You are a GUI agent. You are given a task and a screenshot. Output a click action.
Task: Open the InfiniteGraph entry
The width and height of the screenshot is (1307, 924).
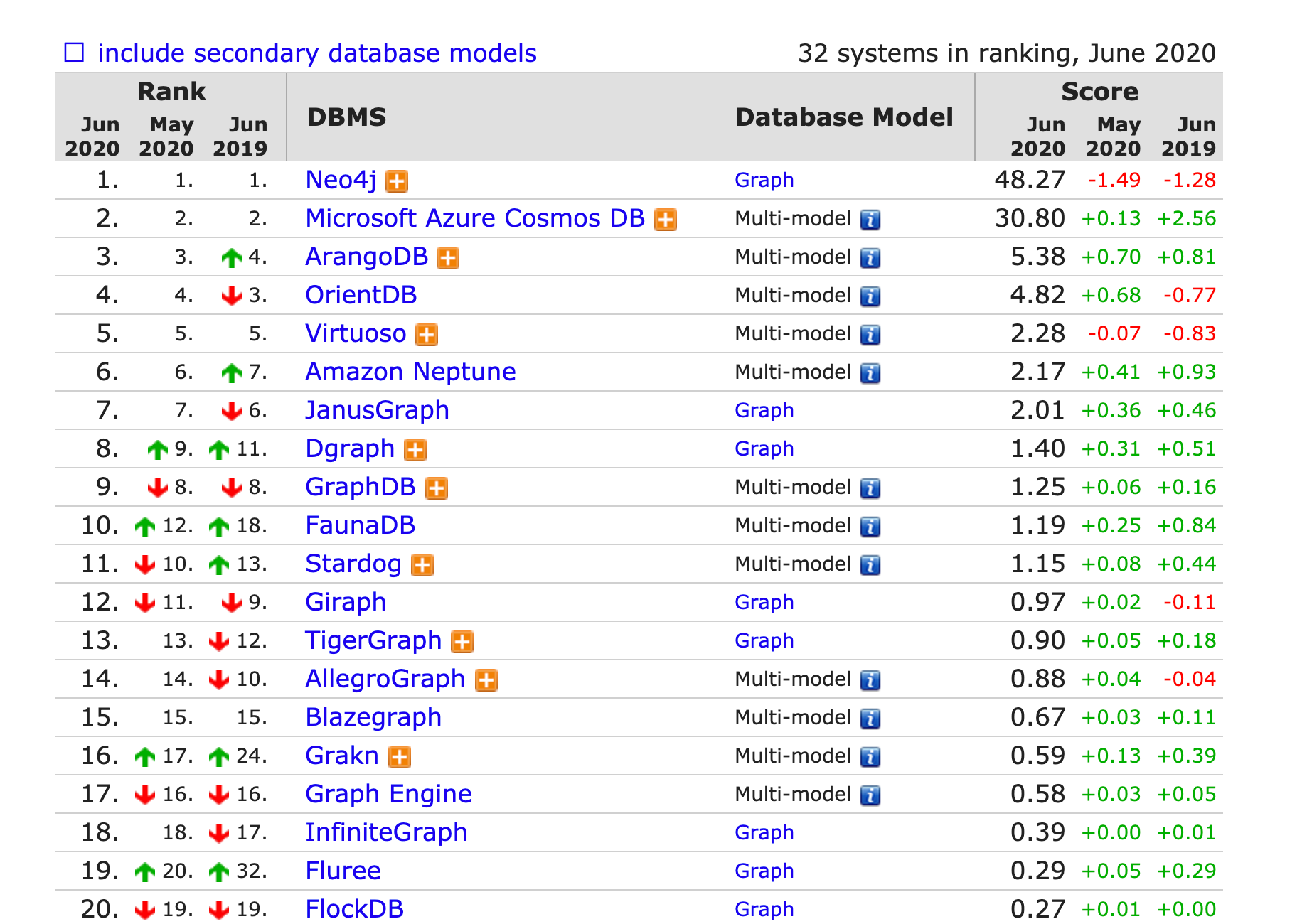[x=386, y=832]
